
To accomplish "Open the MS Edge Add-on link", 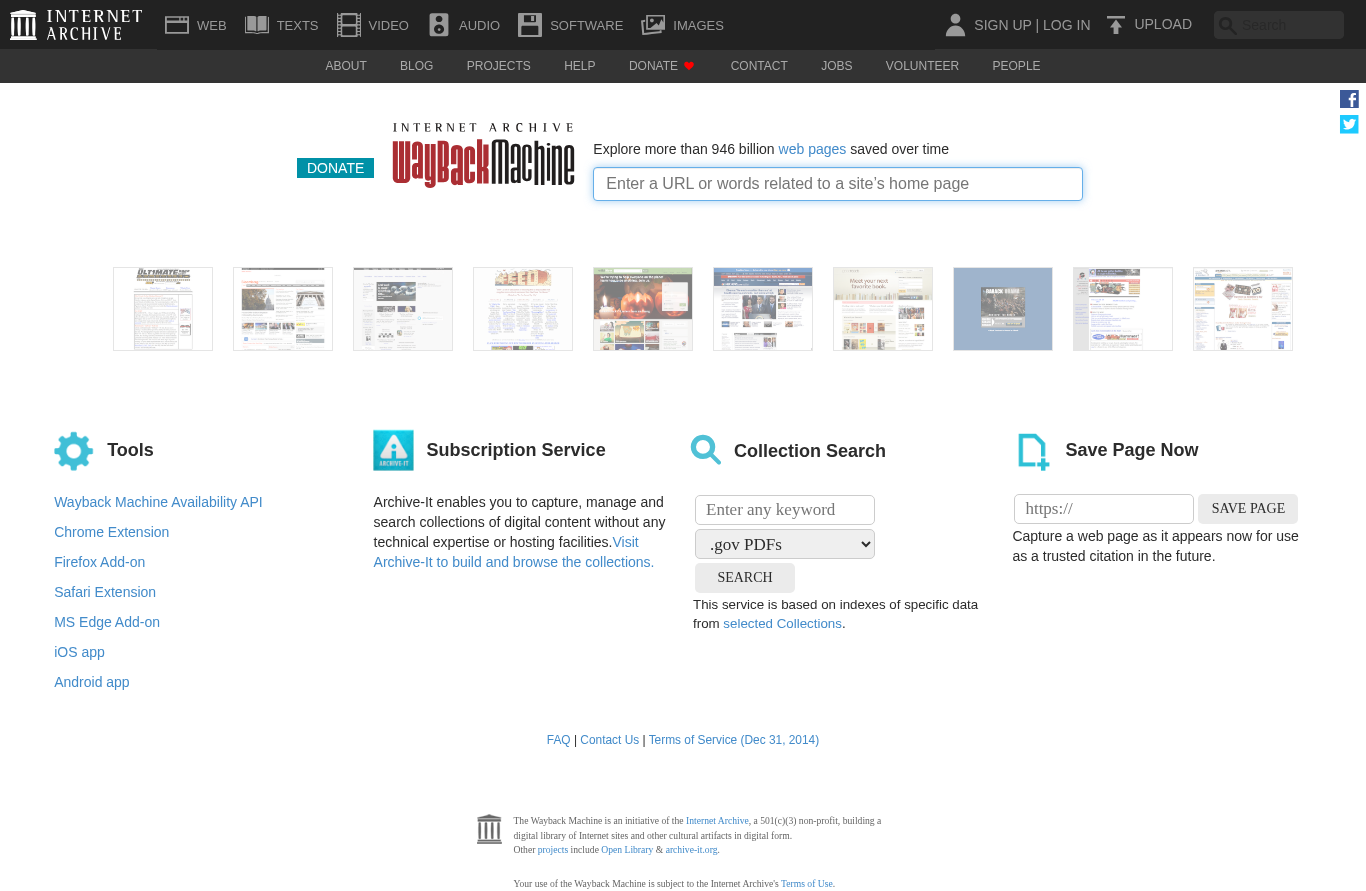I will (107, 622).
